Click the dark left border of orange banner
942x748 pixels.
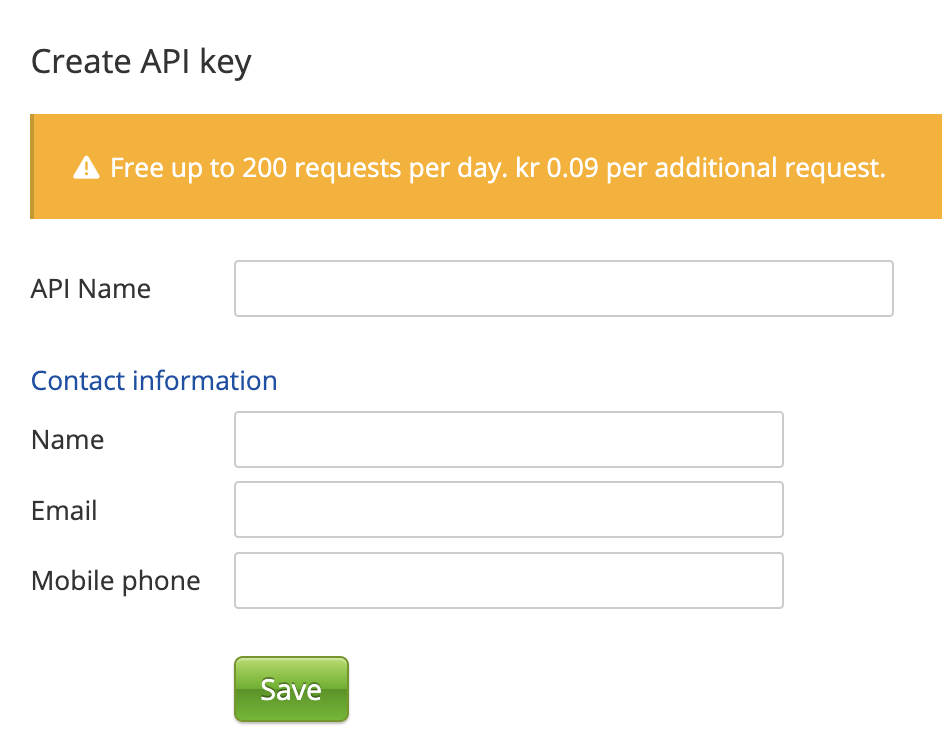[33, 167]
